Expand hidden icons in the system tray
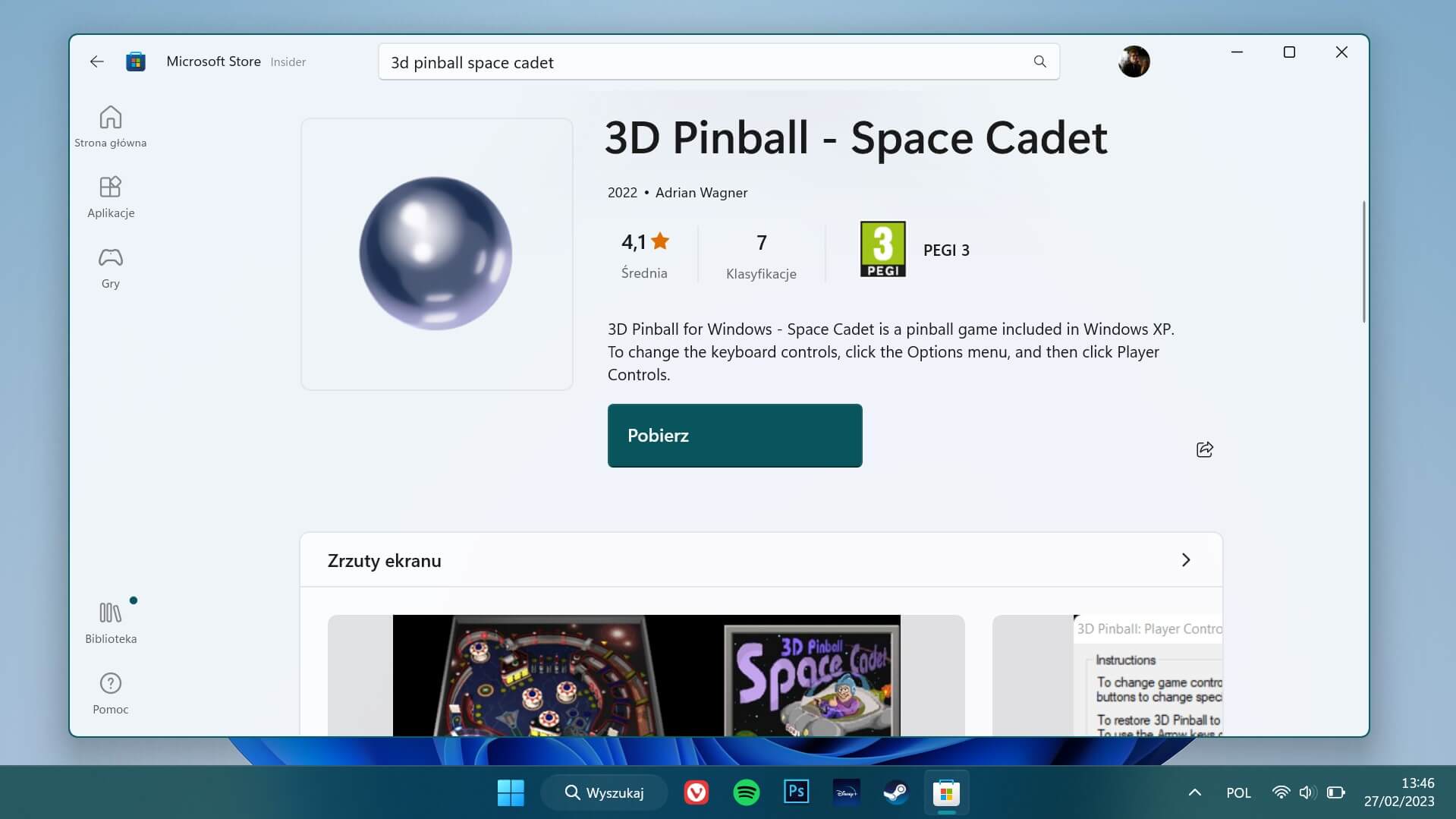This screenshot has width=1456, height=819. tap(1194, 792)
